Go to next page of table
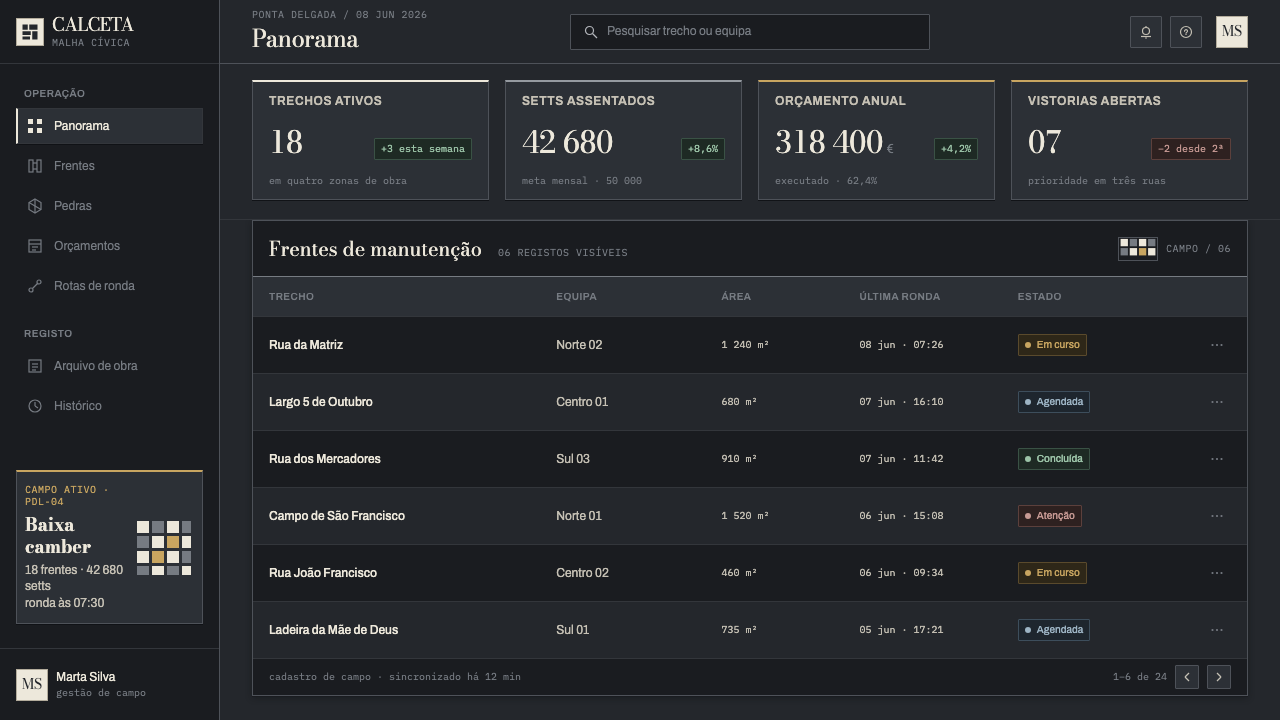 point(1219,677)
